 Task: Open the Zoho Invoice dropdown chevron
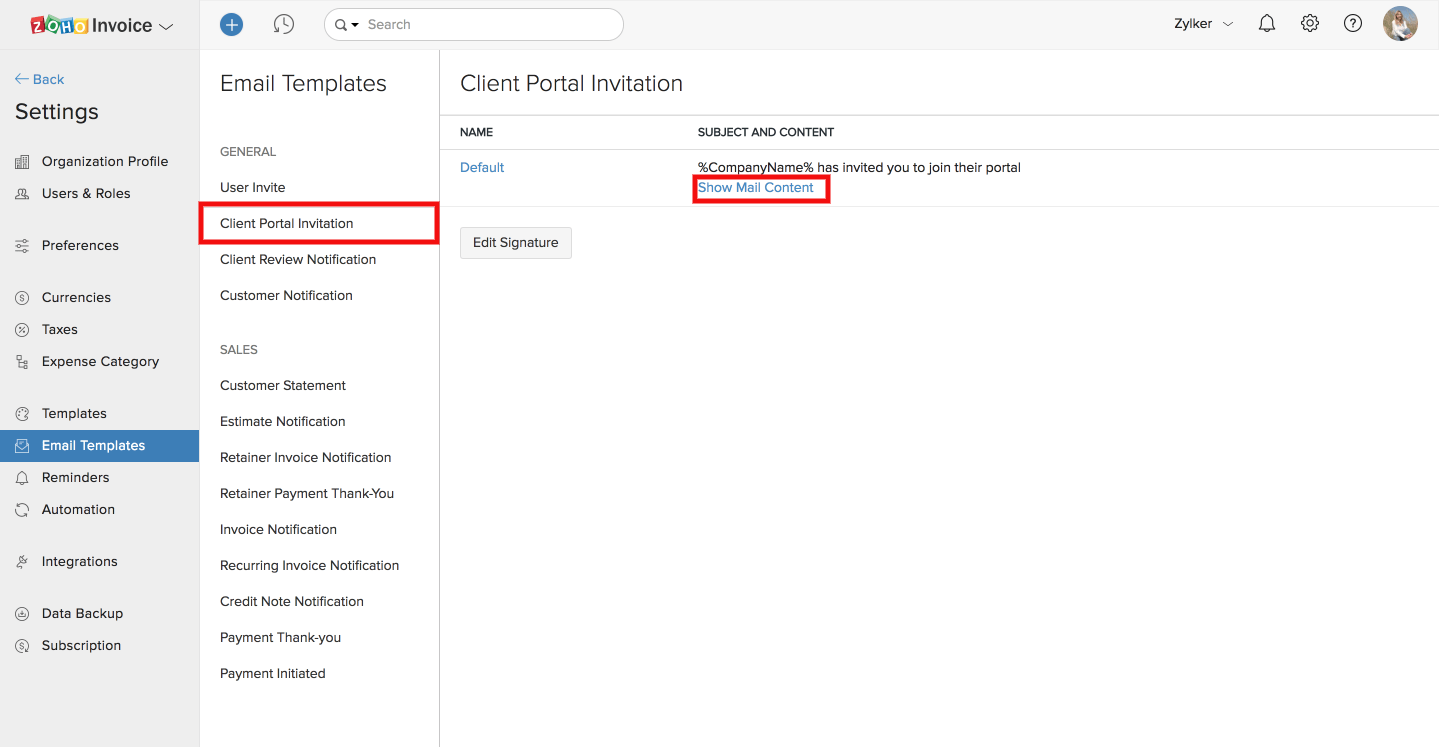tap(166, 24)
